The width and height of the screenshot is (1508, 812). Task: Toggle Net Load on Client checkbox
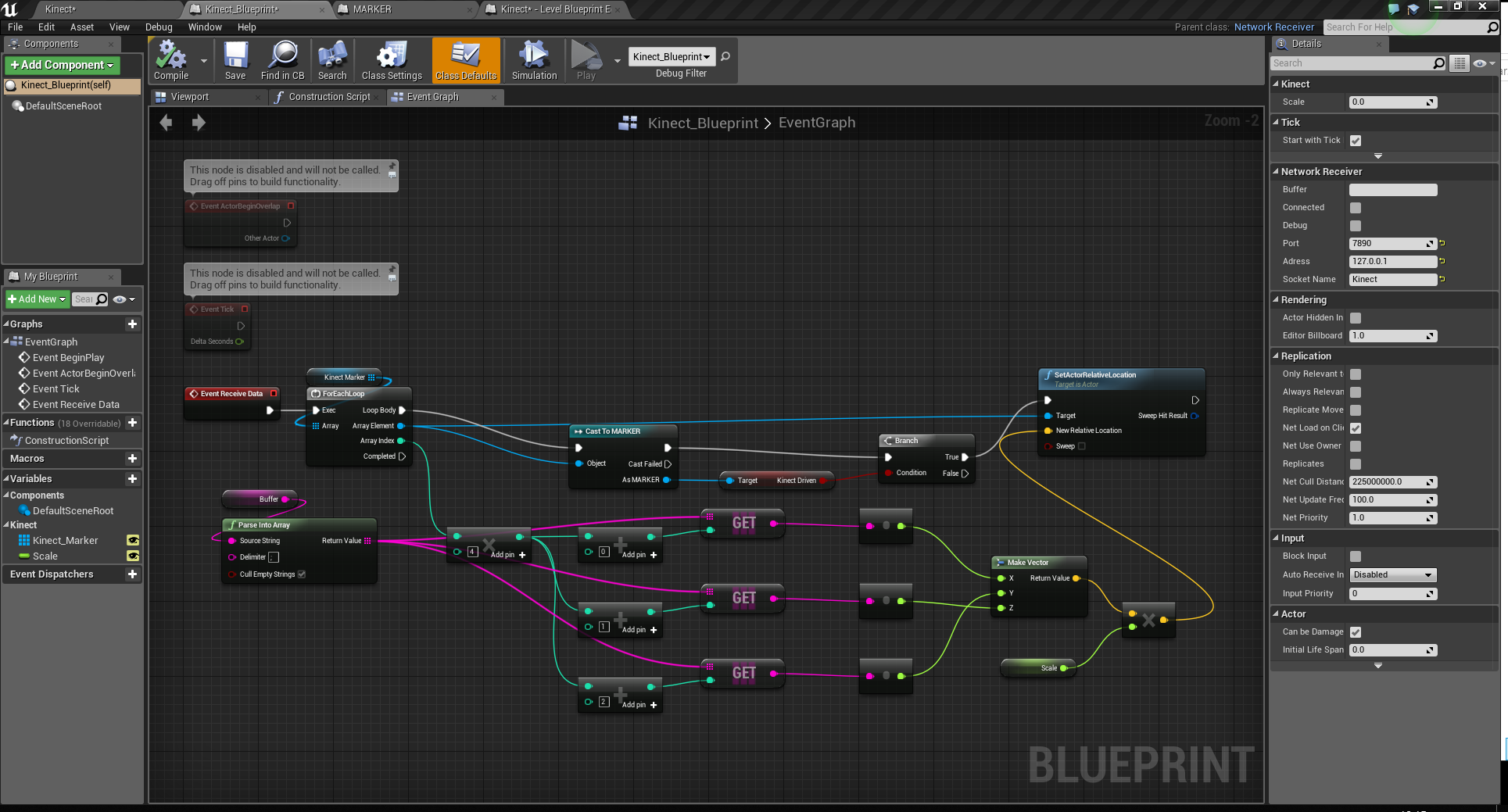click(1356, 428)
